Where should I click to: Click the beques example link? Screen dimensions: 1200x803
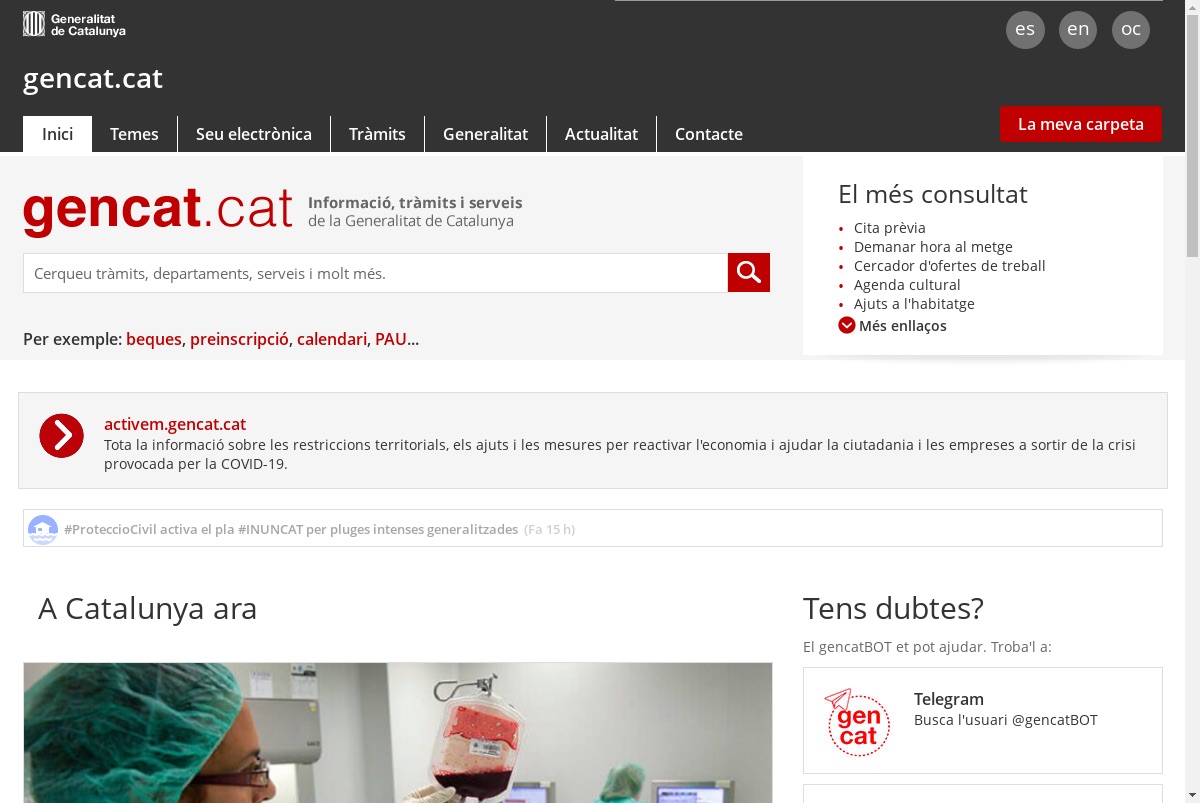pos(154,339)
